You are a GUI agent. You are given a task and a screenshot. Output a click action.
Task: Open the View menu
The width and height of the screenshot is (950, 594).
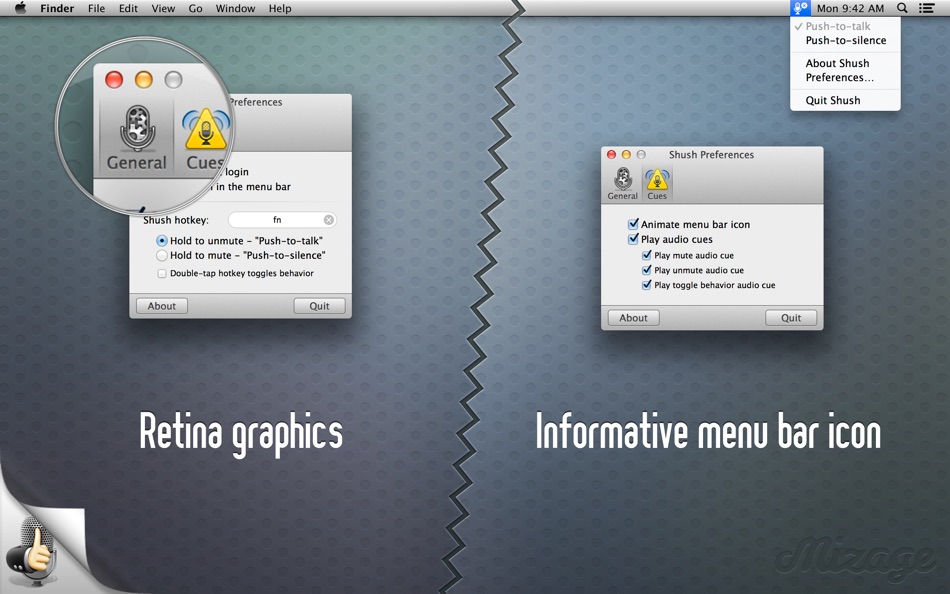[x=163, y=8]
